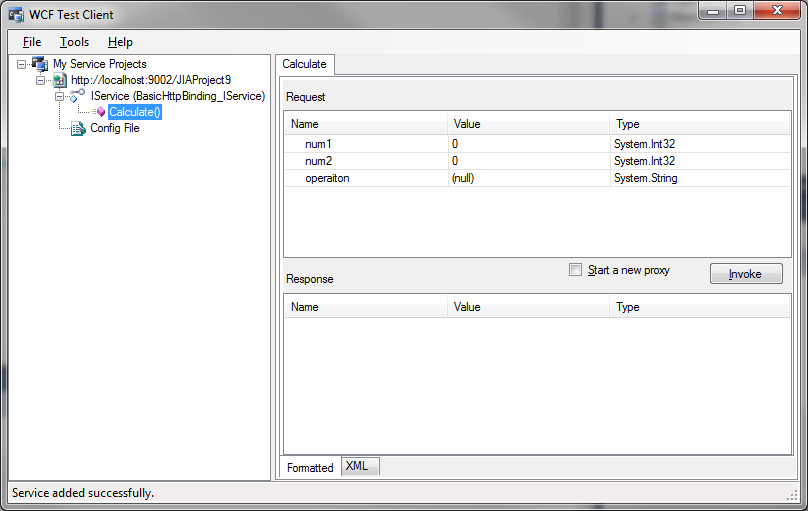Click the Request table Name column header

(366, 124)
